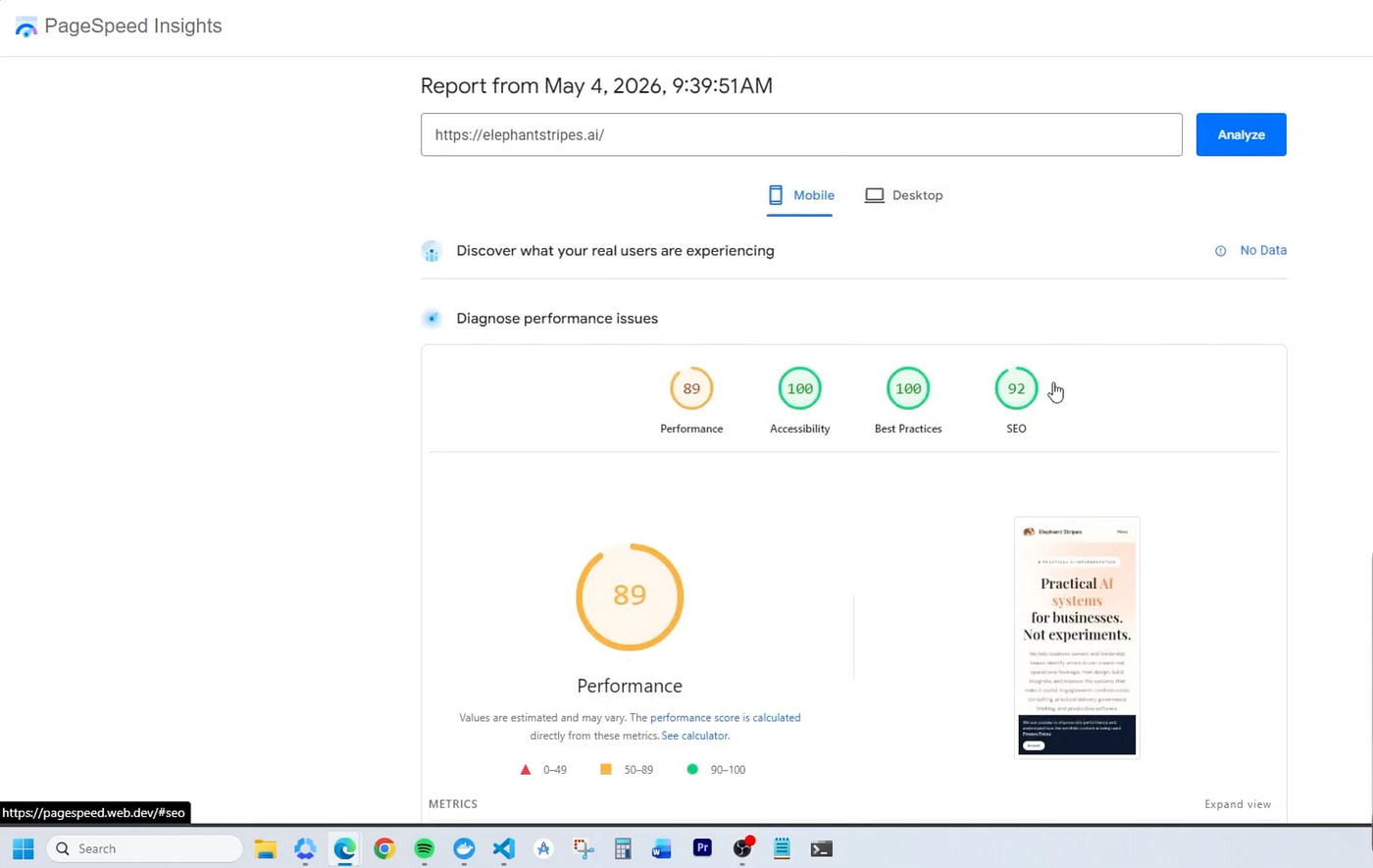
Task: Open the blue Copilot-style app after File Explorer
Action: coord(305,848)
